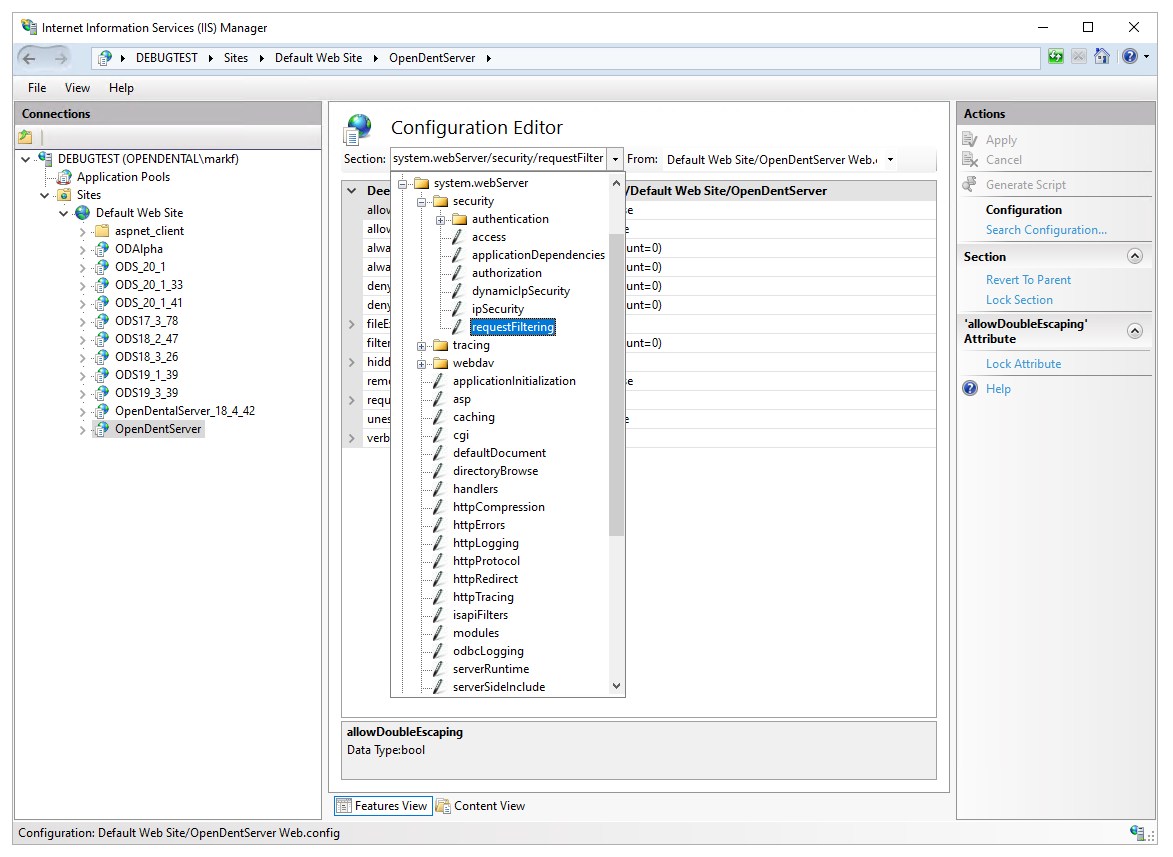Click the blue Help question-mark icon in Actions
1173x857 pixels.
click(x=970, y=388)
